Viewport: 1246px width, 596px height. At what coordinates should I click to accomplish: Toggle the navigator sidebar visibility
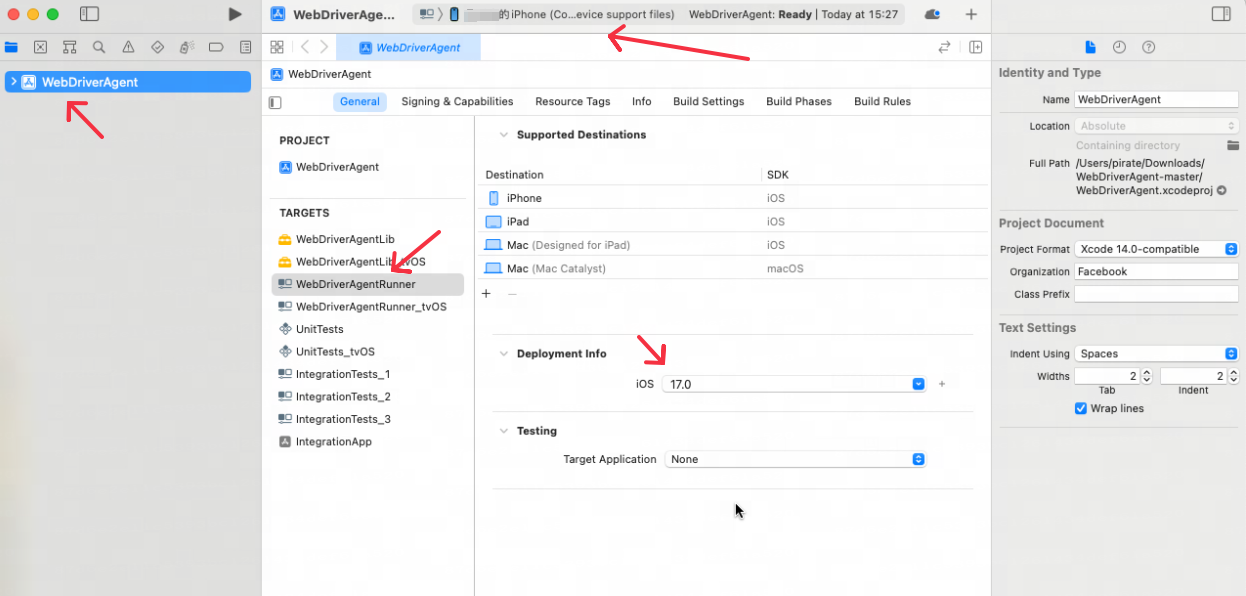point(89,14)
